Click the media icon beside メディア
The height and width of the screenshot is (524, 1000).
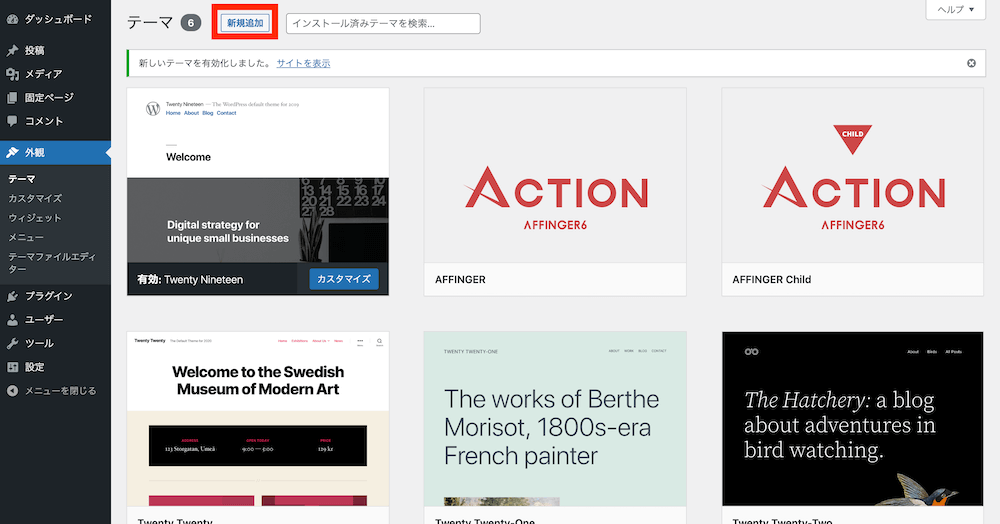tap(12, 74)
